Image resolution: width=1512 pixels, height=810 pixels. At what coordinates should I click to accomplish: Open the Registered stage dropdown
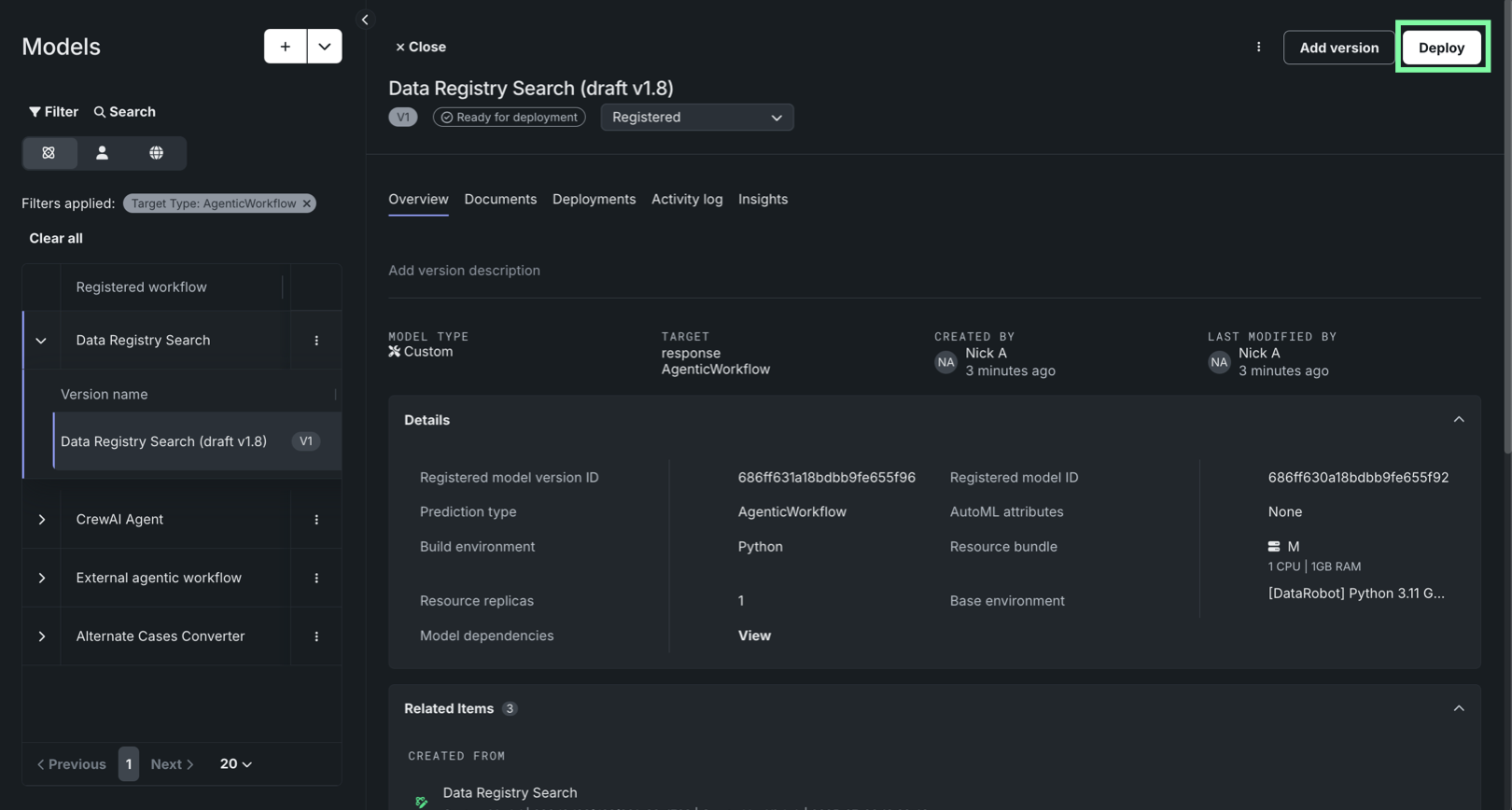click(x=696, y=118)
